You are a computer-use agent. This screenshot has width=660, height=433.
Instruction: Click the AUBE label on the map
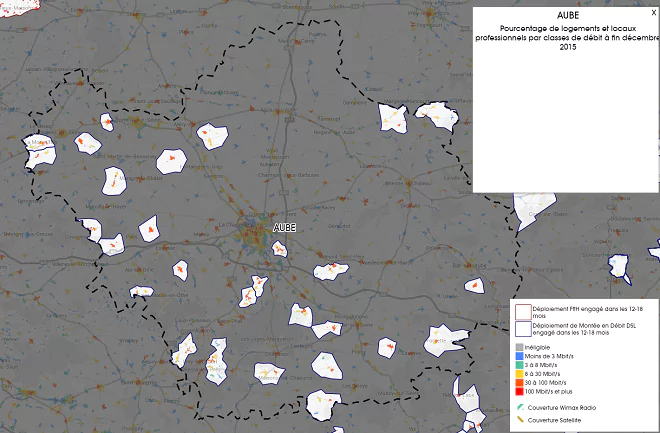285,228
